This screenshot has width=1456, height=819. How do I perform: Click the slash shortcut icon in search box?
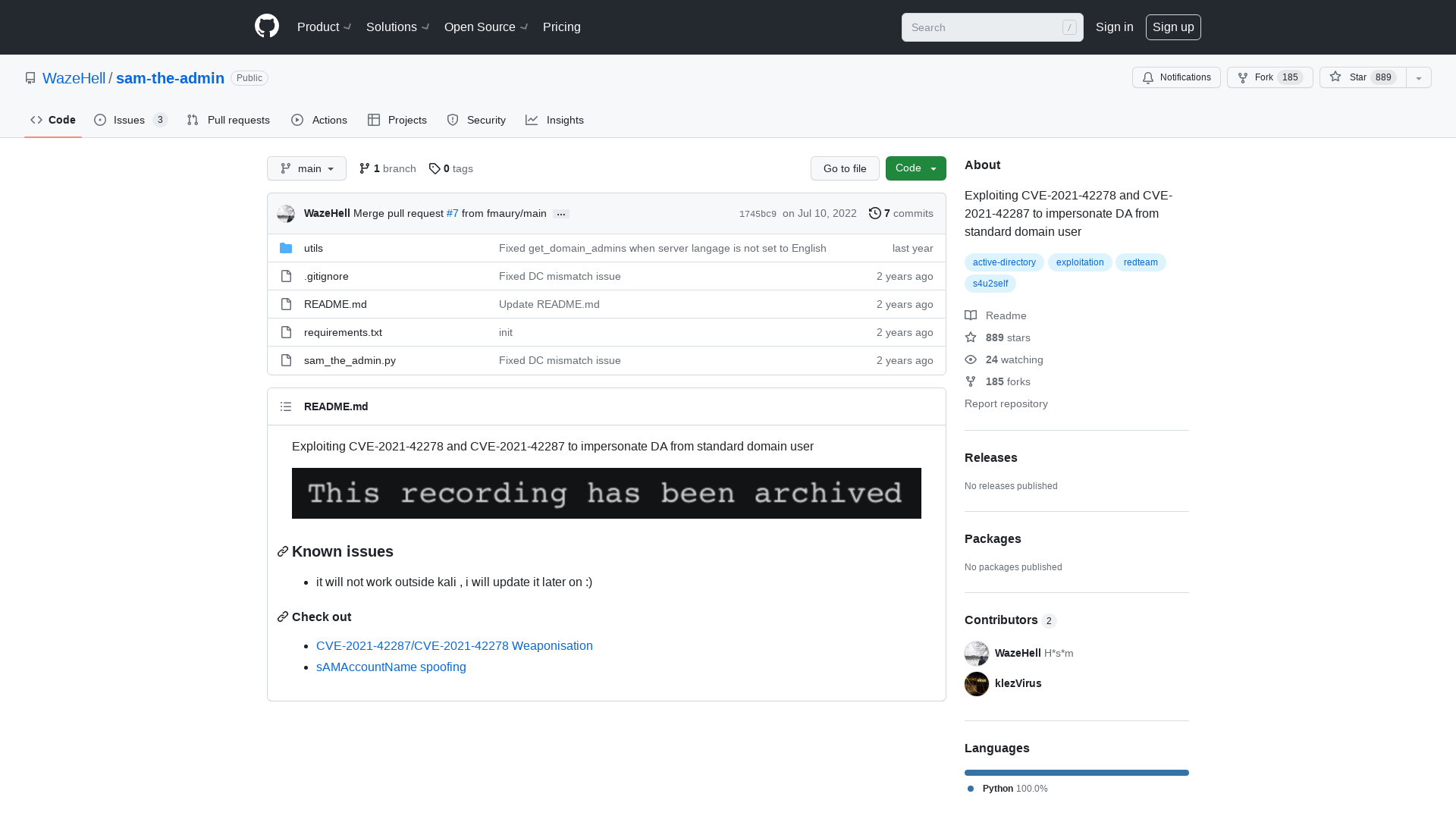point(1069,27)
